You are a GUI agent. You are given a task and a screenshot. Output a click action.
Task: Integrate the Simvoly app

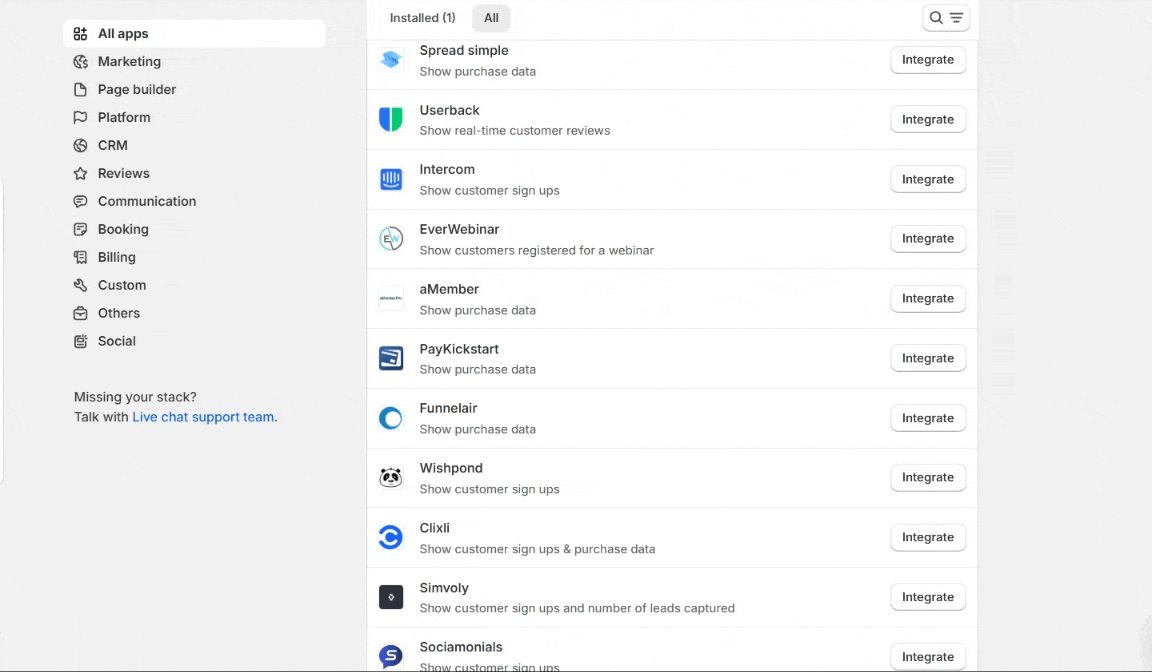point(928,597)
